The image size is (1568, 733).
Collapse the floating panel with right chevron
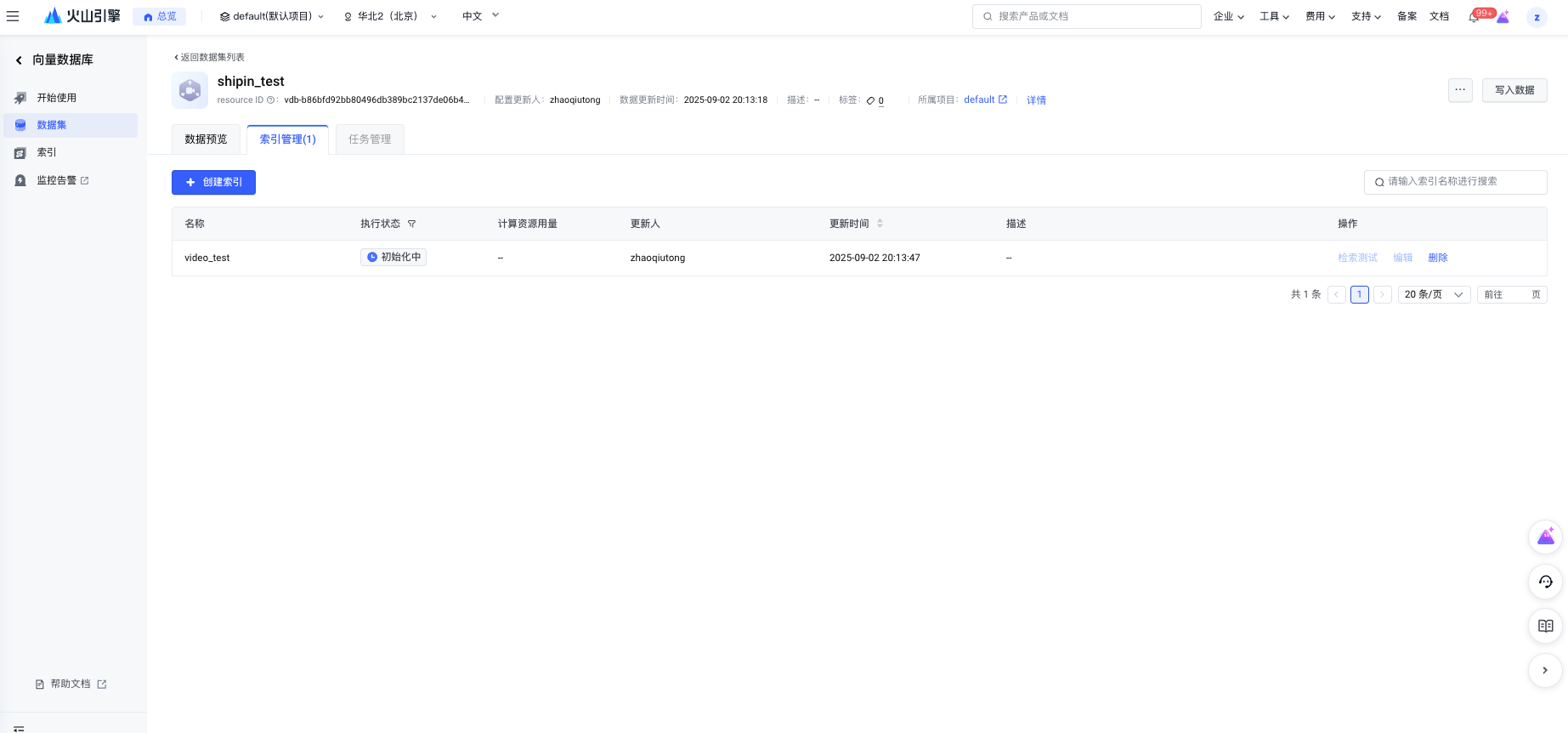[x=1546, y=670]
